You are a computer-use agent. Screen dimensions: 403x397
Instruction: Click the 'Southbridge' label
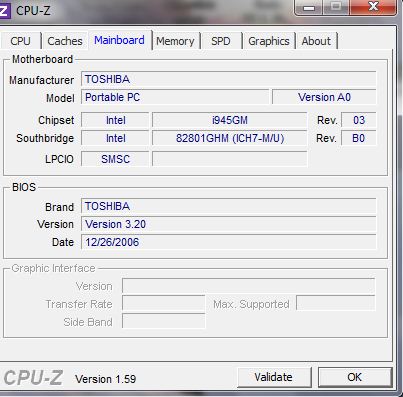[45, 138]
